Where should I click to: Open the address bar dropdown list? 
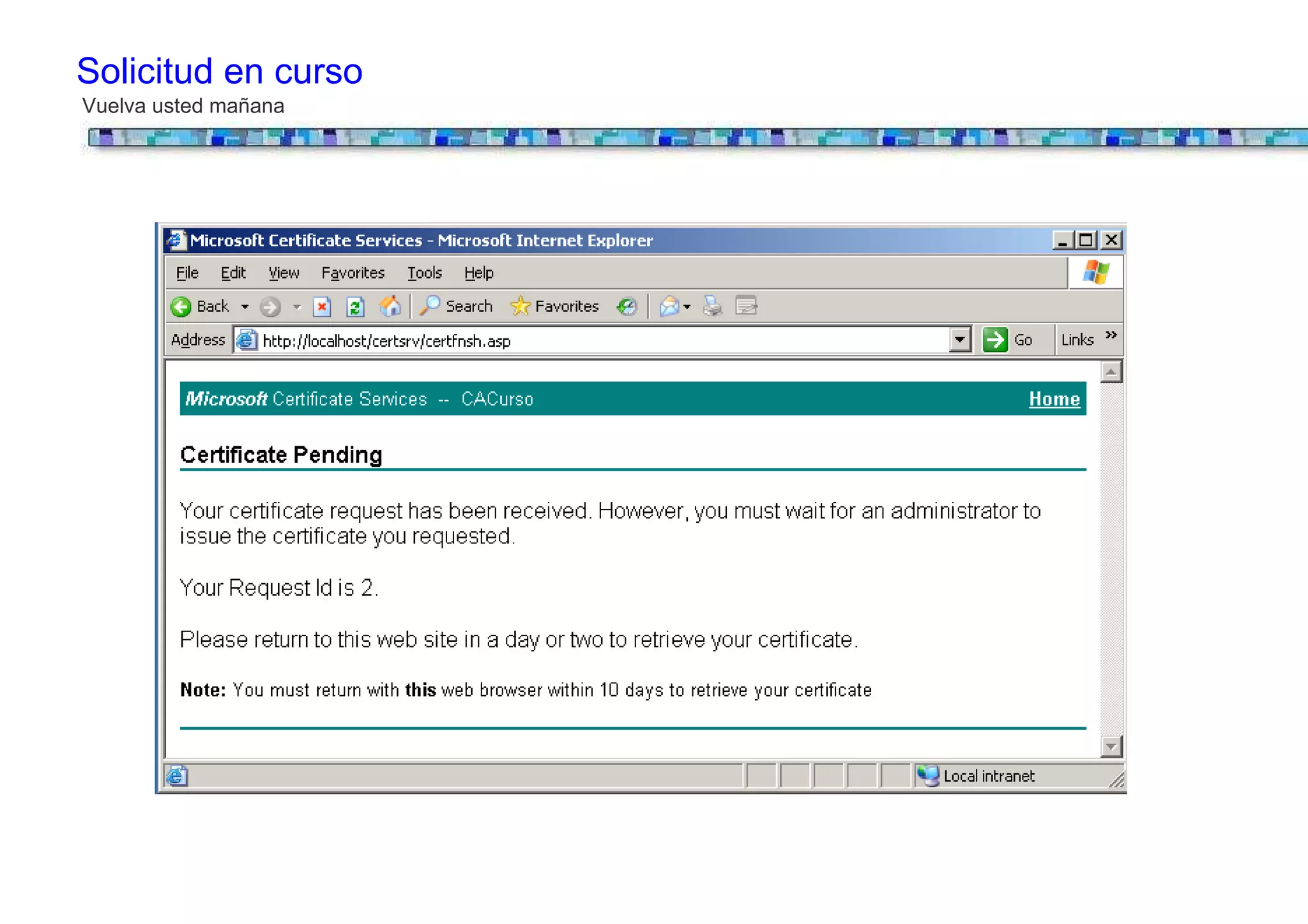[960, 340]
